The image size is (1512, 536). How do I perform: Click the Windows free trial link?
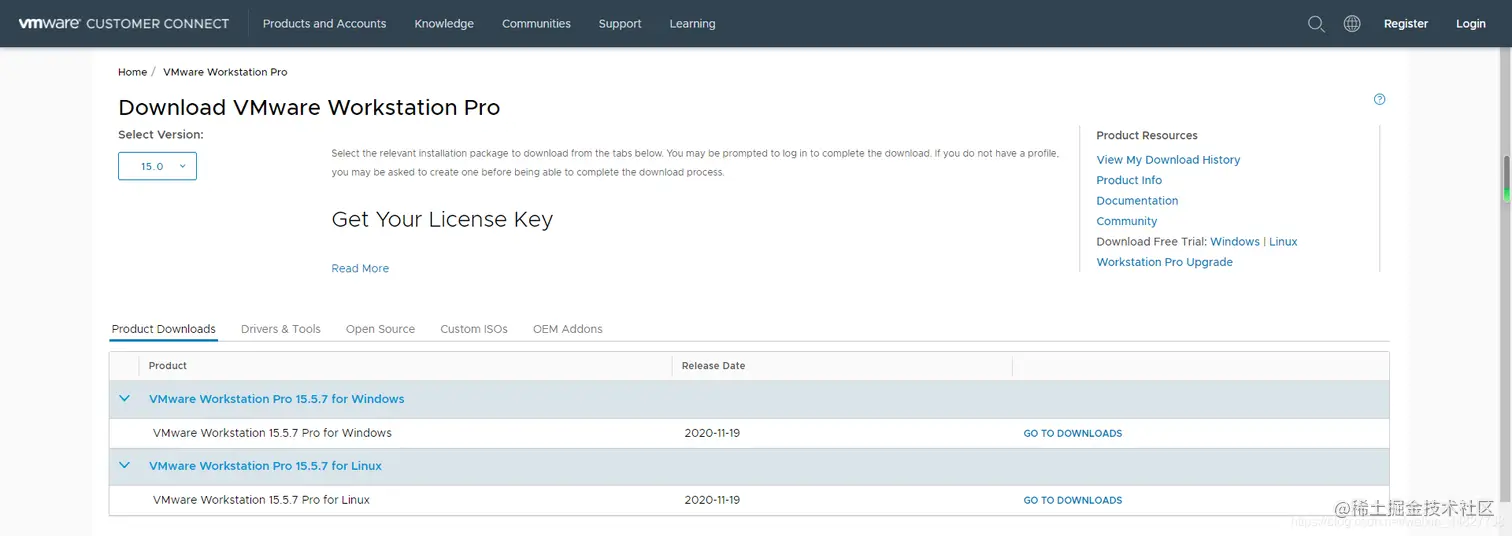click(1234, 242)
